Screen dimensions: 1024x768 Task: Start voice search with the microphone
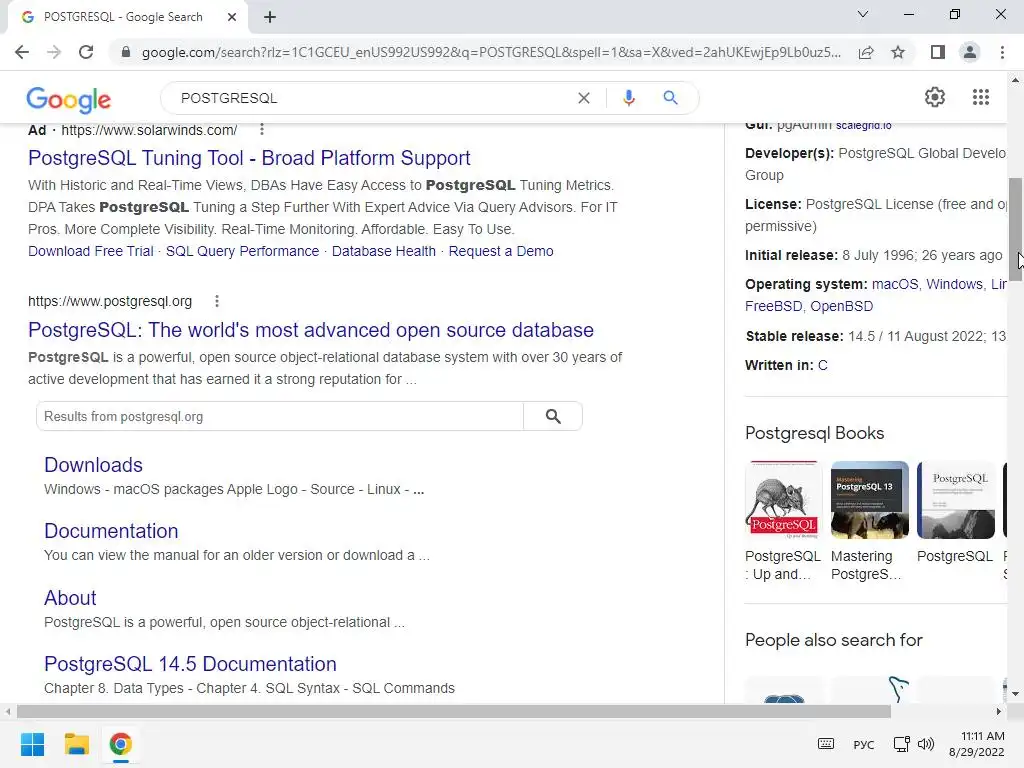[628, 98]
